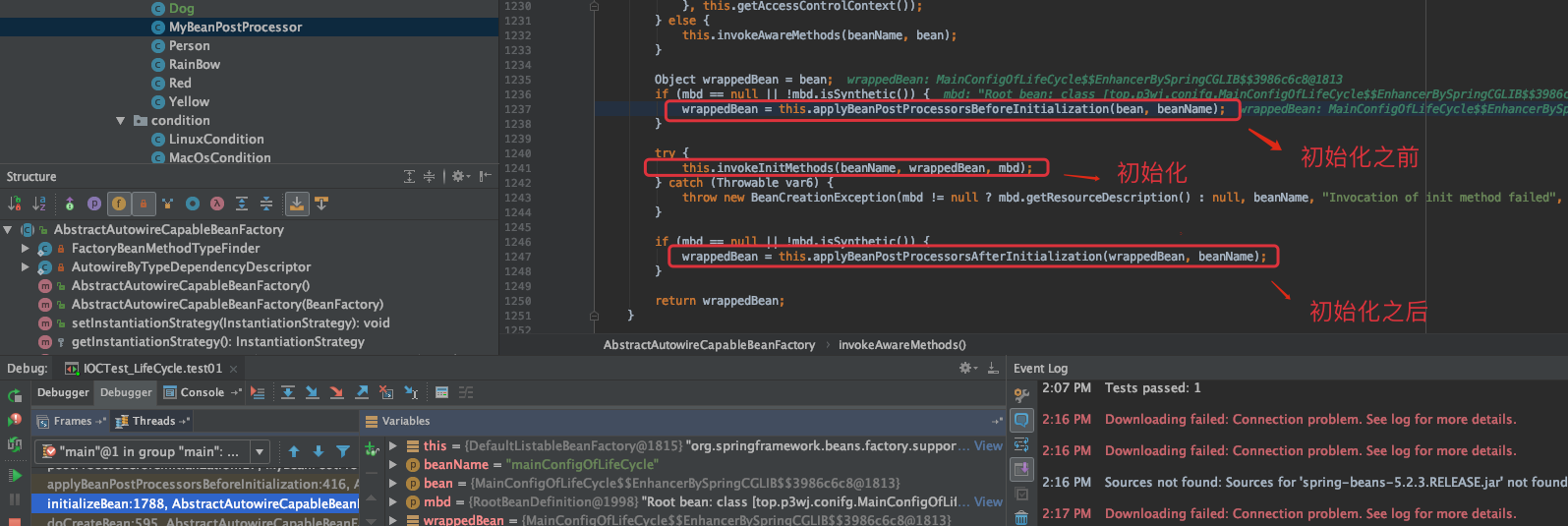This screenshot has height=526, width=1568.
Task: Expand mbd variable node
Action: (393, 502)
